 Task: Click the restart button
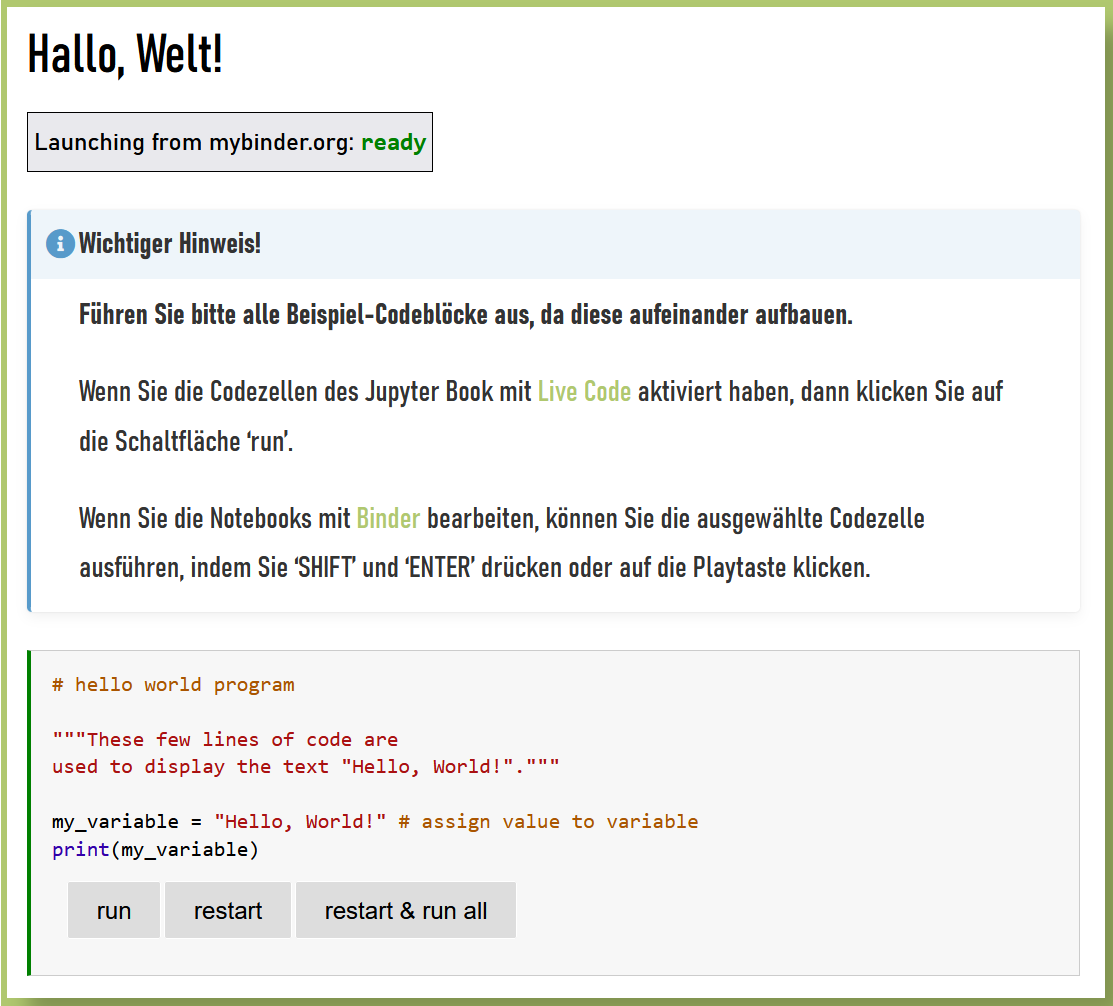(x=228, y=910)
